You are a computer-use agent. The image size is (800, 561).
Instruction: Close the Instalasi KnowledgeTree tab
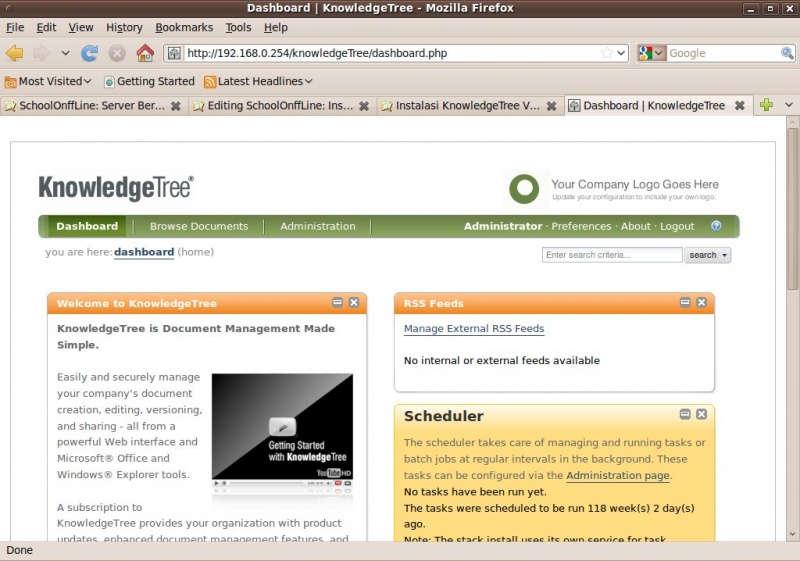coord(552,106)
